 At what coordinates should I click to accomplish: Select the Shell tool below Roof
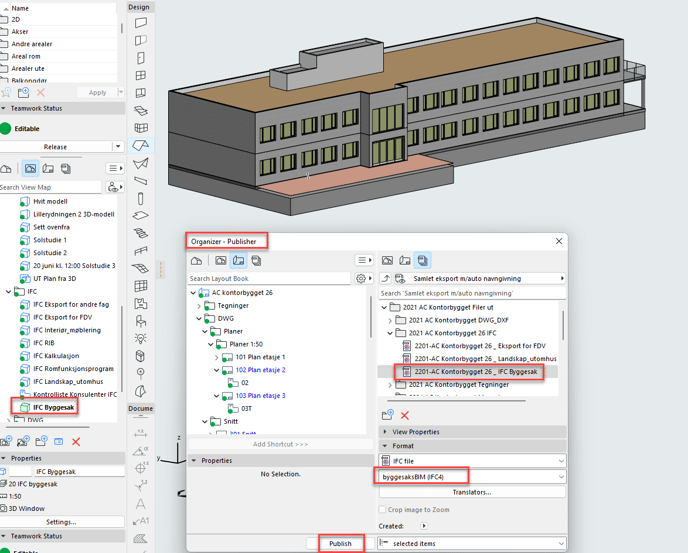click(x=141, y=163)
